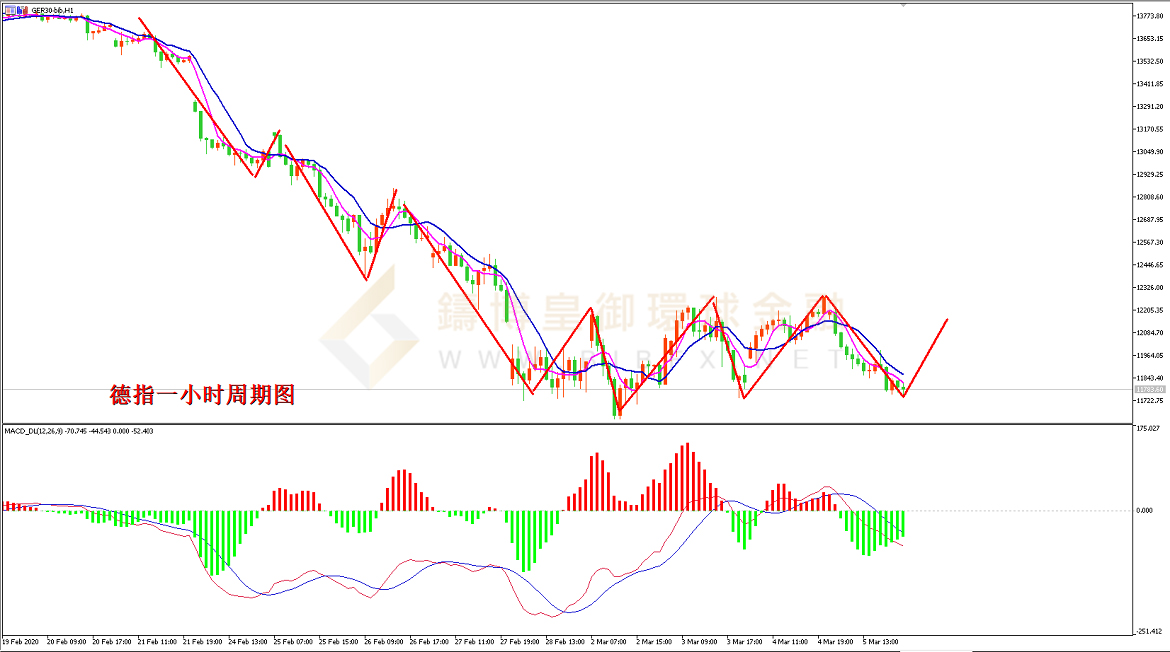Image resolution: width=1170 pixels, height=652 pixels.
Task: Click the chart shift triangle marker at top
Action: coord(904,6)
